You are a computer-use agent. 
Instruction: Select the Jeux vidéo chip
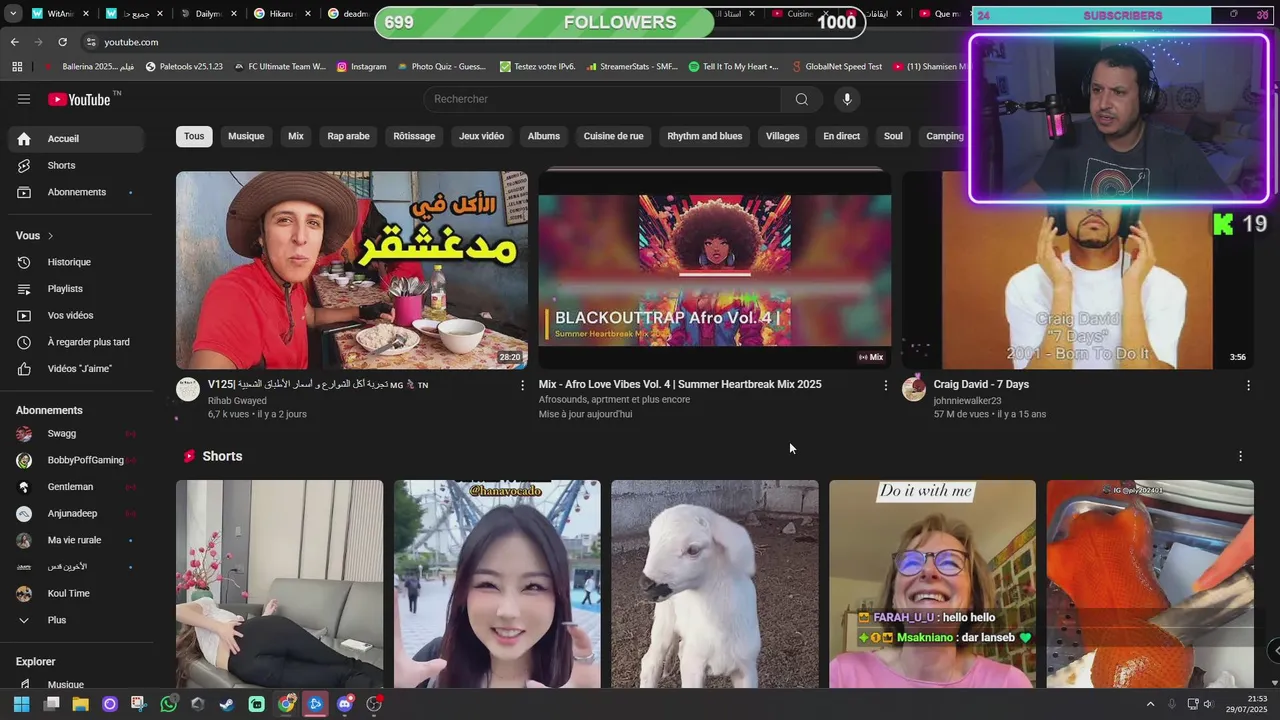(x=481, y=136)
